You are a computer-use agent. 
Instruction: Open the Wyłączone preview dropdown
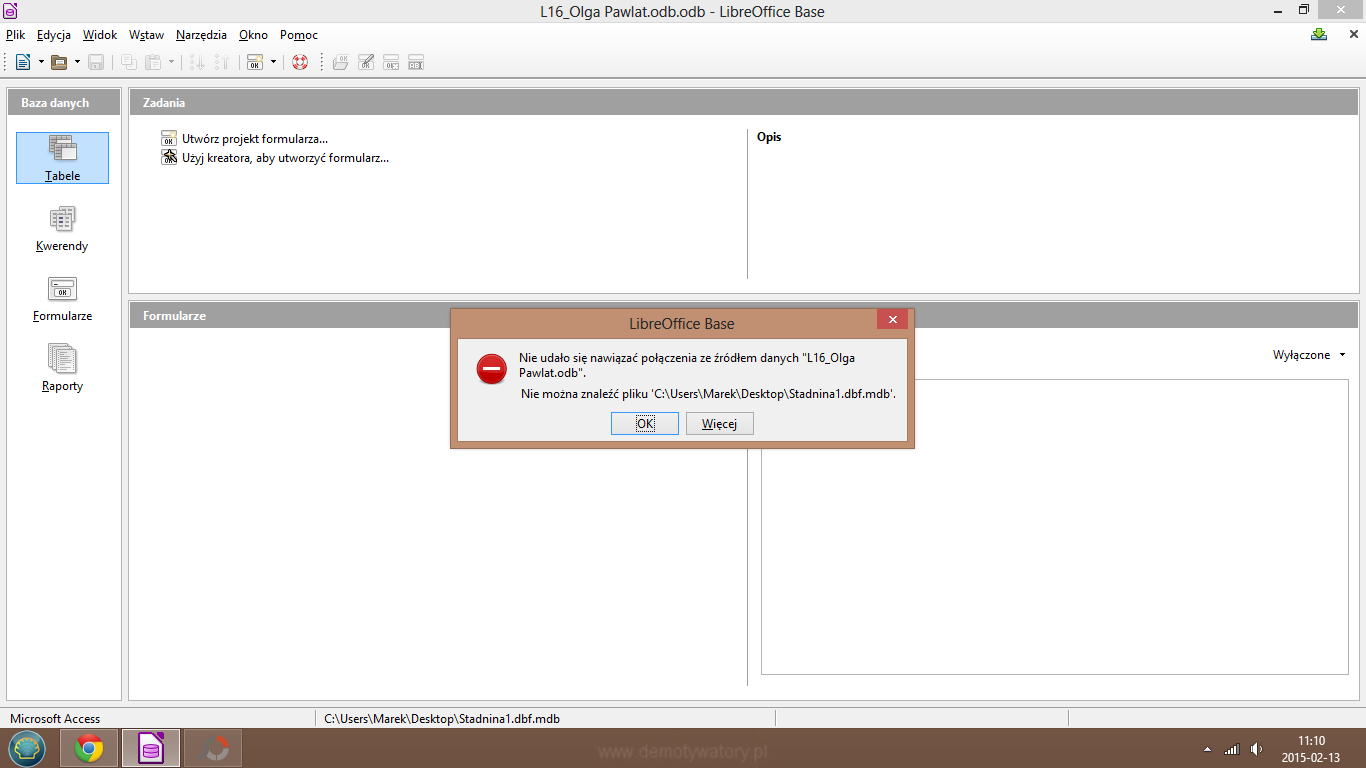[1309, 355]
